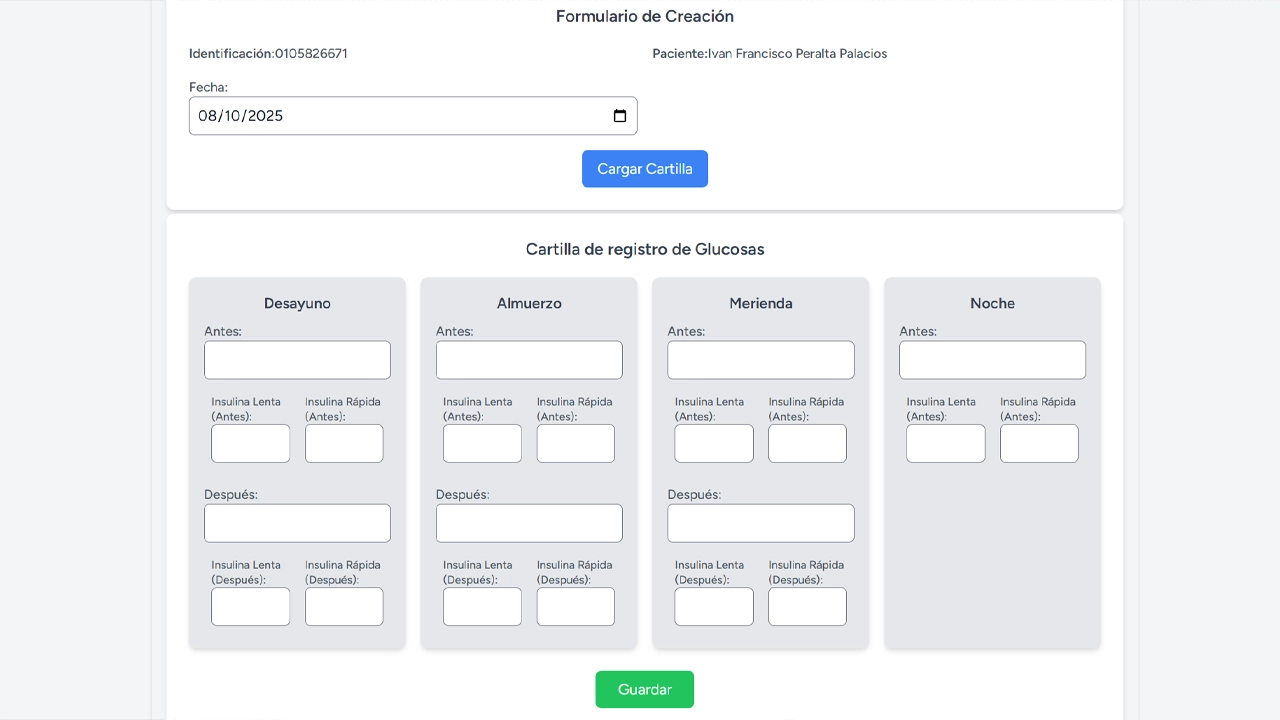Image resolution: width=1280 pixels, height=720 pixels.
Task: Click Insulina Lenta (Antes) field for Merienda
Action: pyautogui.click(x=713, y=443)
